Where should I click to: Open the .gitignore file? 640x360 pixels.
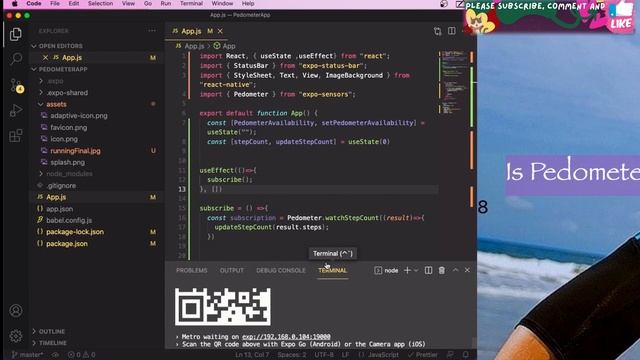pyautogui.click(x=61, y=185)
